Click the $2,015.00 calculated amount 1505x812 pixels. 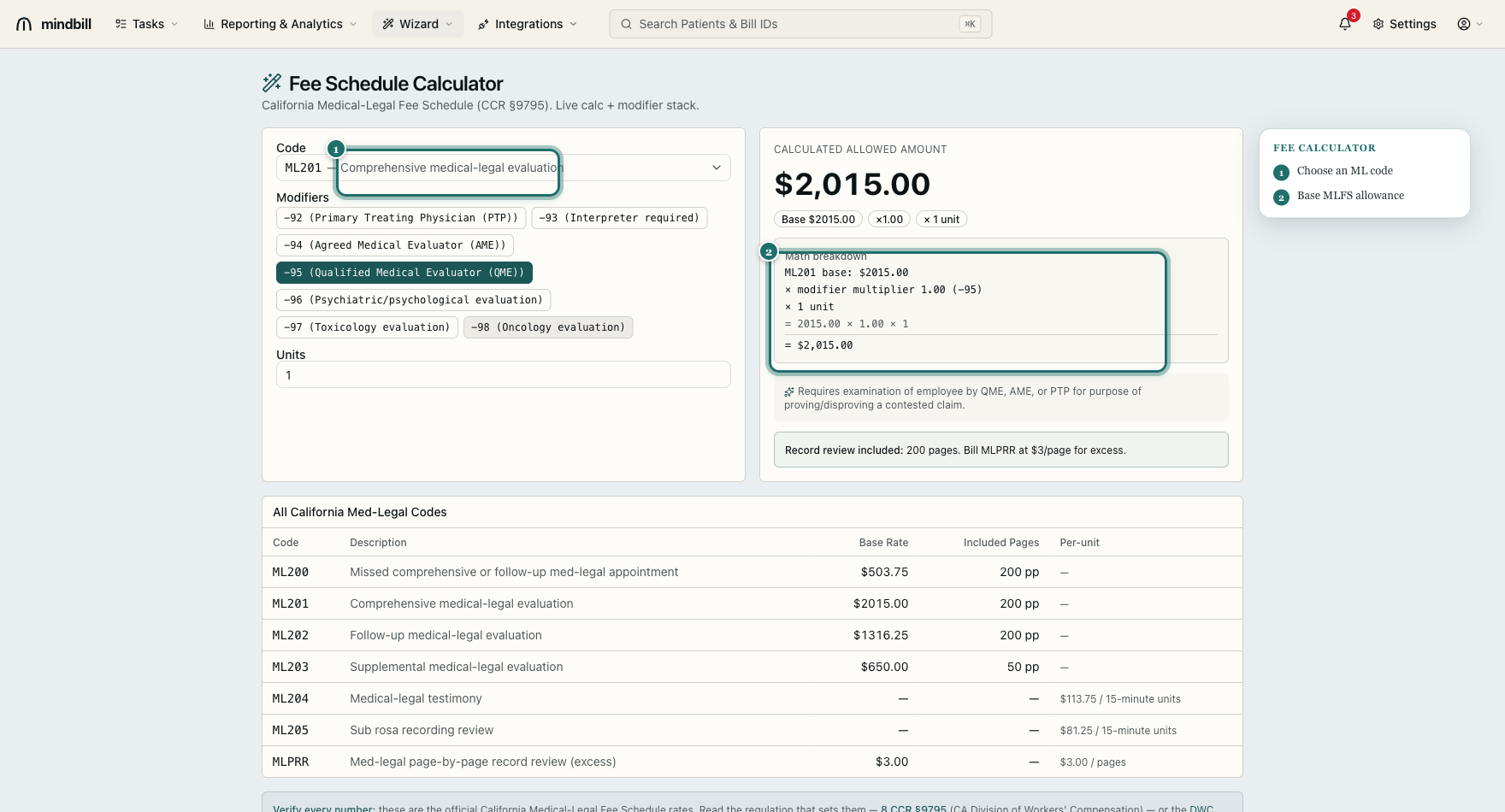852,184
